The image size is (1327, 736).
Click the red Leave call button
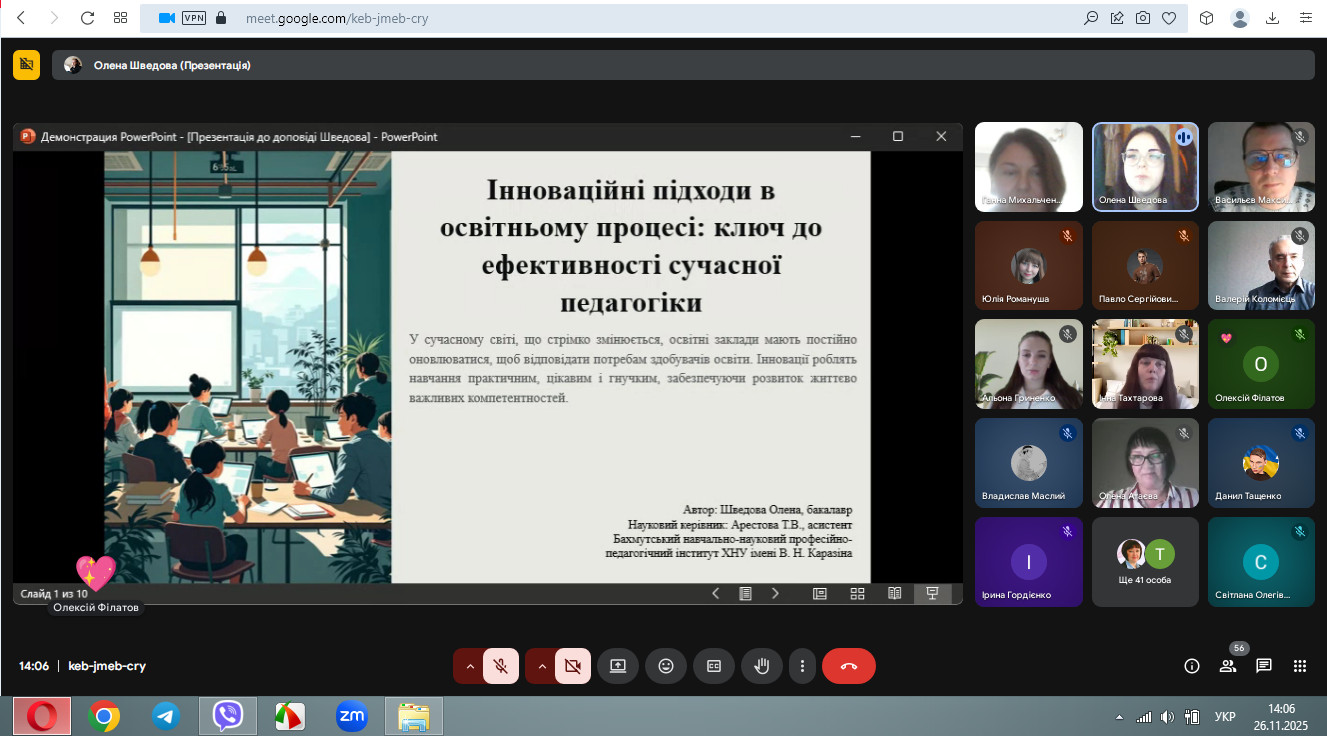tap(848, 666)
